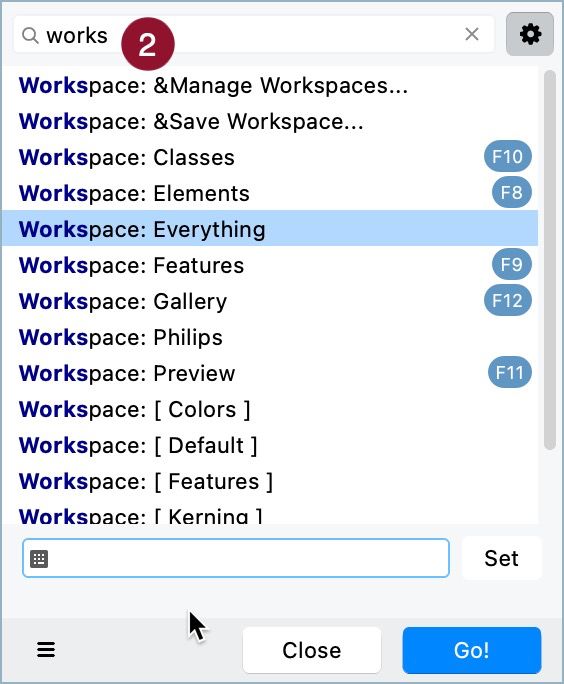Click the magnifier search icon
The height and width of the screenshot is (684, 564).
30,35
